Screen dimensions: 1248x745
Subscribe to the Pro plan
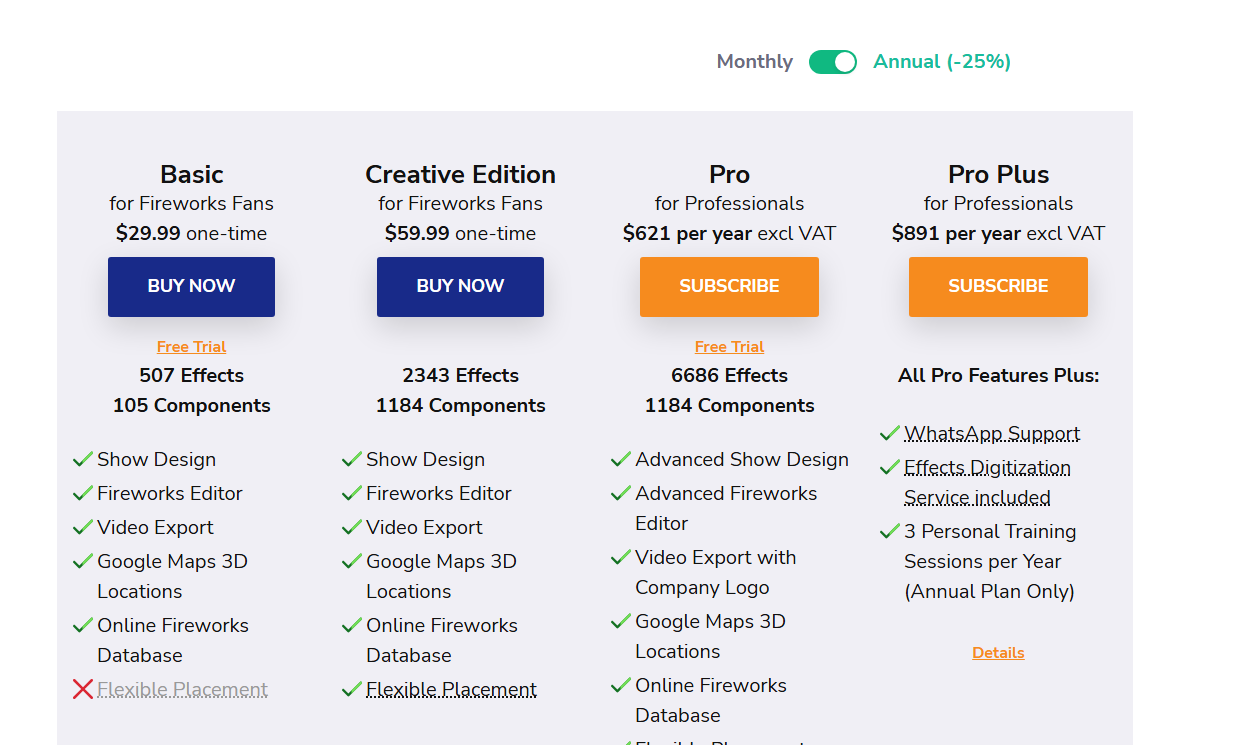pos(729,287)
